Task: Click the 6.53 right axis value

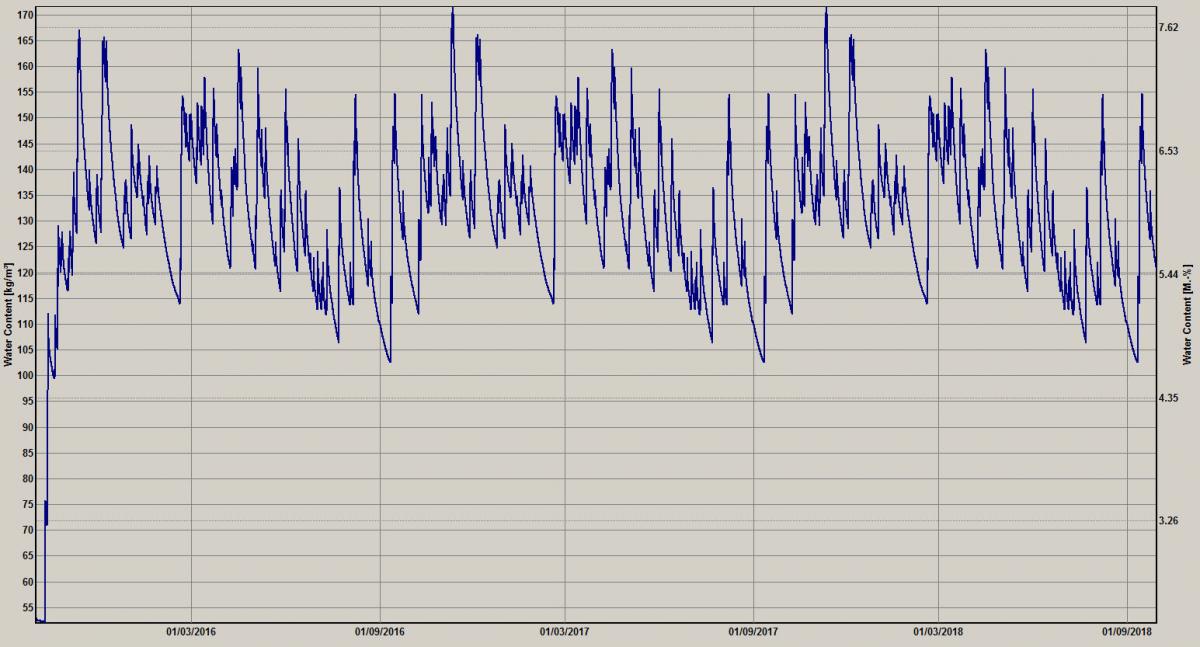Action: click(1168, 151)
